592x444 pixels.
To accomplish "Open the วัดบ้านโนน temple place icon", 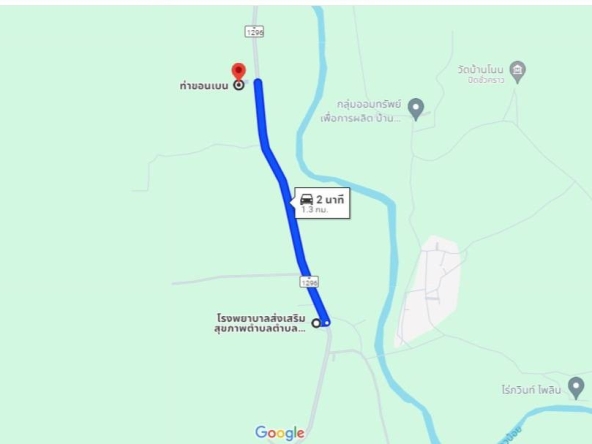I will pyautogui.click(x=517, y=72).
